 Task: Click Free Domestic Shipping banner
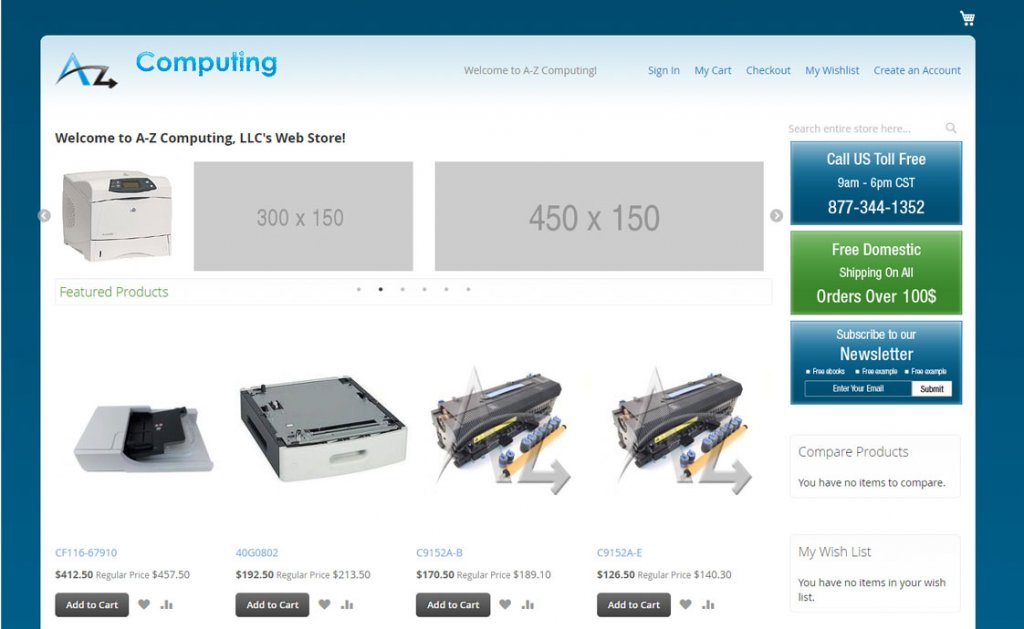(x=876, y=272)
